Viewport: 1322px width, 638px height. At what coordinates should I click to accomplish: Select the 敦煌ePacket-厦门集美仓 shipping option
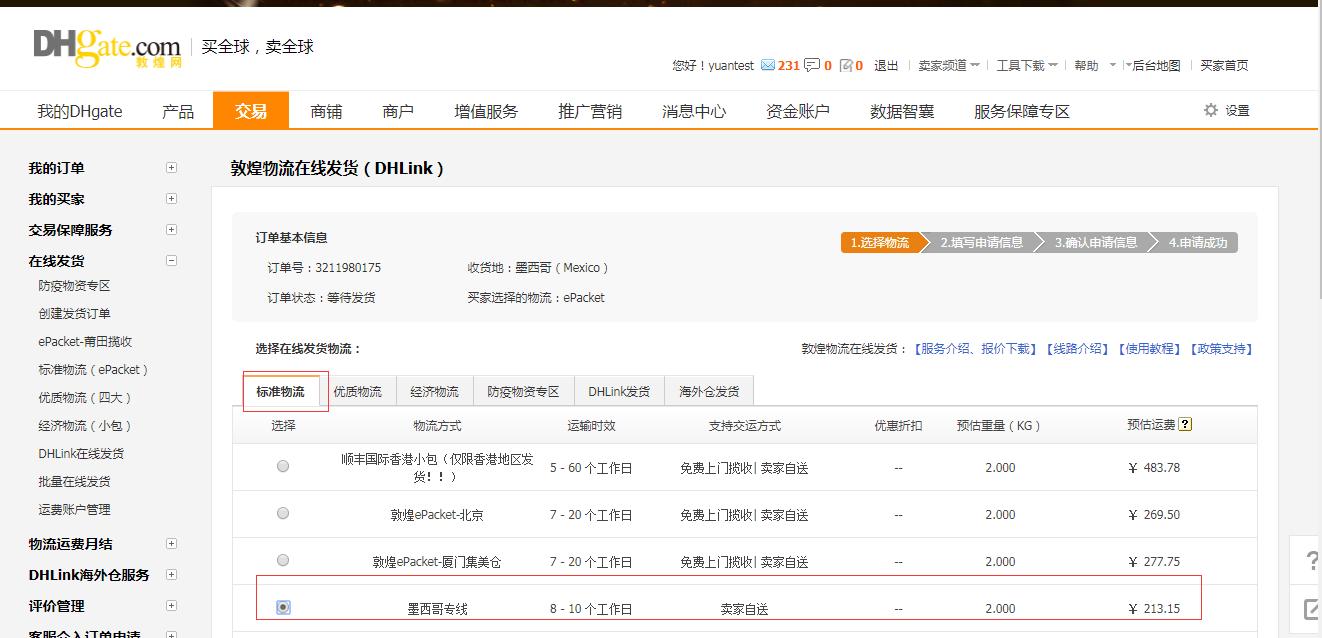click(282, 562)
